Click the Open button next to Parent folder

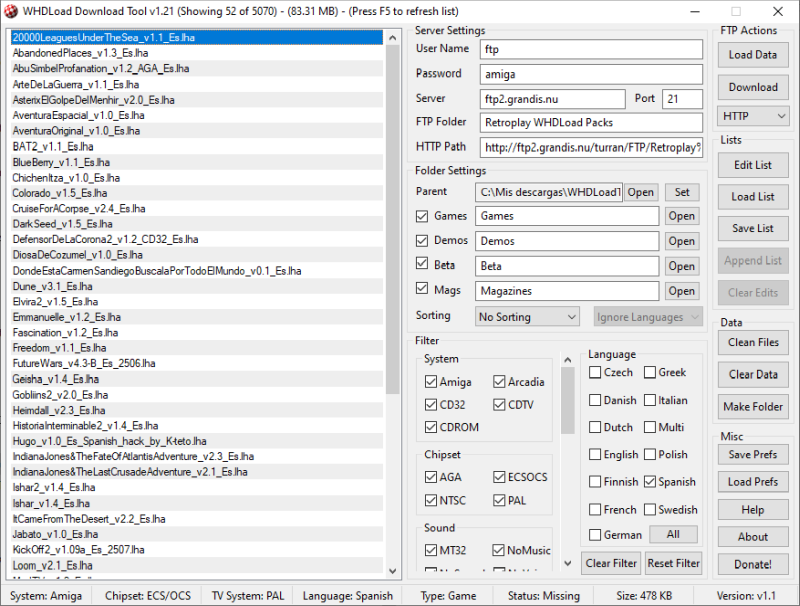640,192
